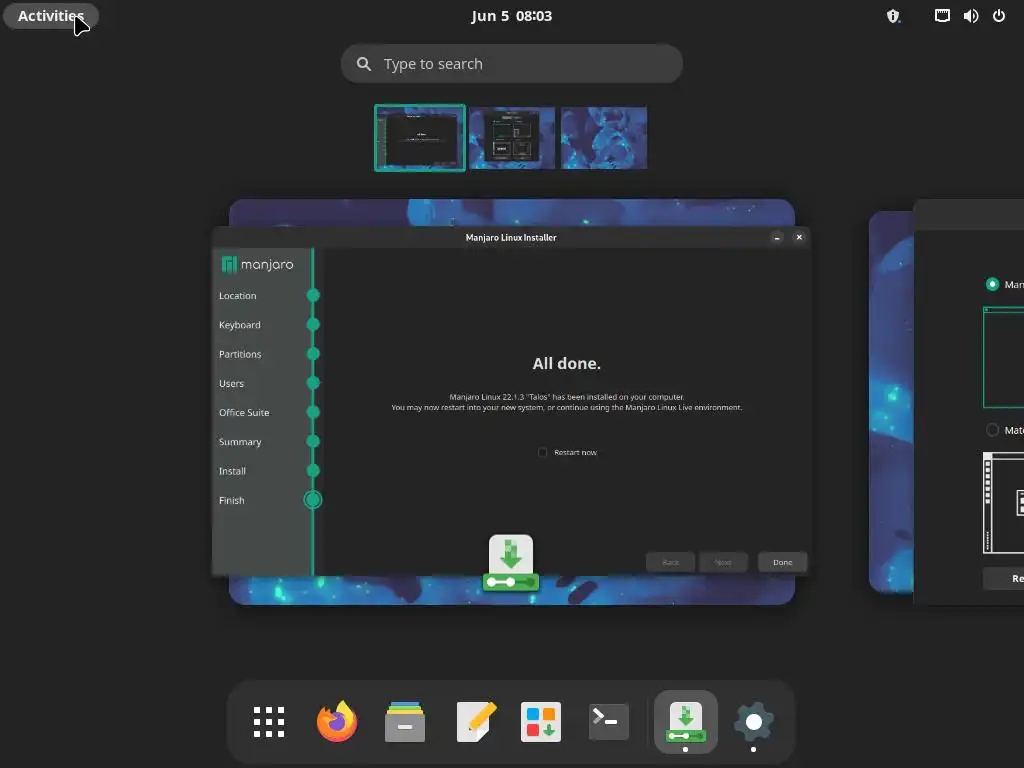Select the Manjaro installer dock icon
The width and height of the screenshot is (1024, 768).
tap(685, 722)
